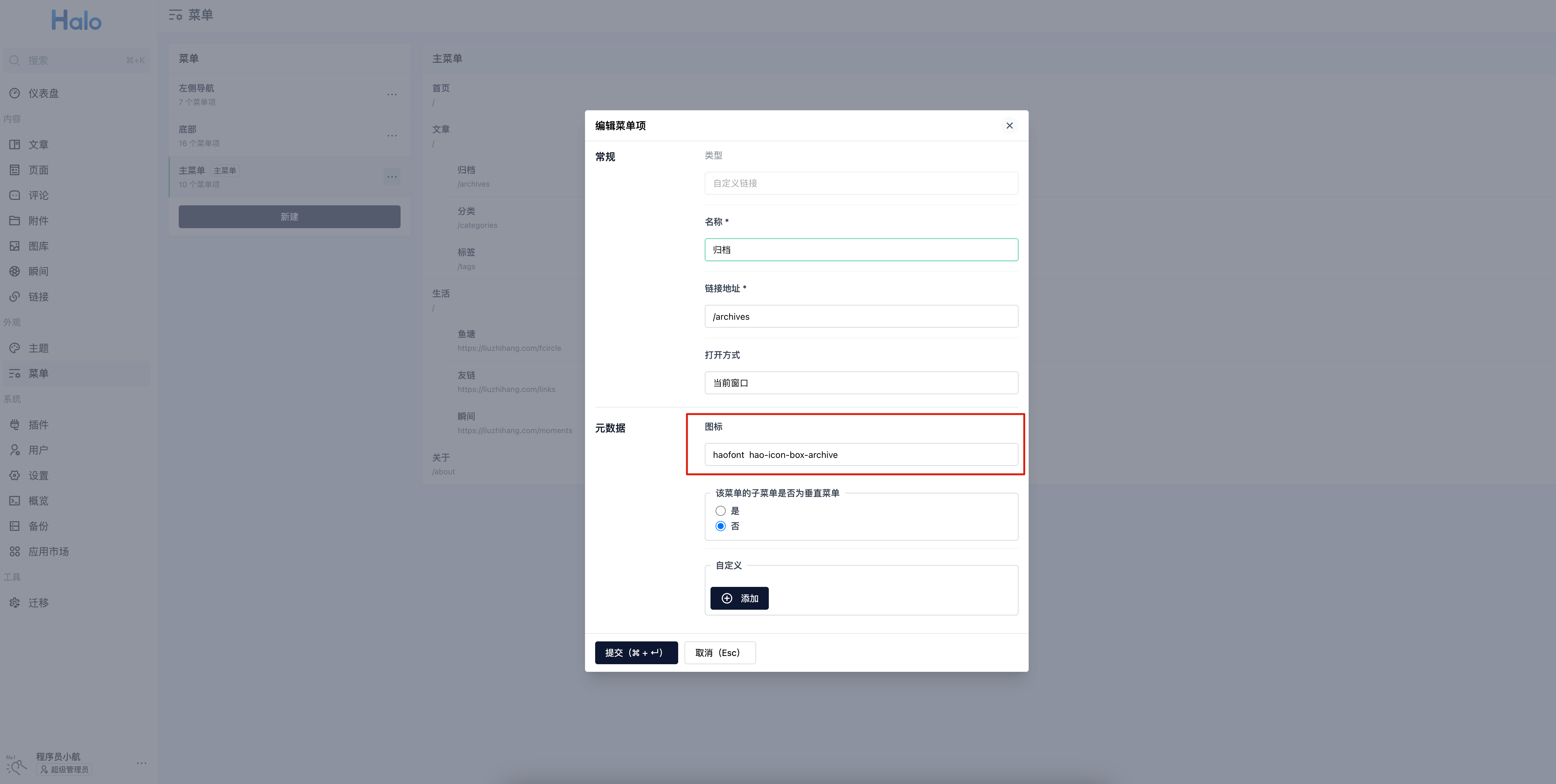1556x784 pixels.
Task: Open options for 左侧导航 menu
Action: pos(391,94)
